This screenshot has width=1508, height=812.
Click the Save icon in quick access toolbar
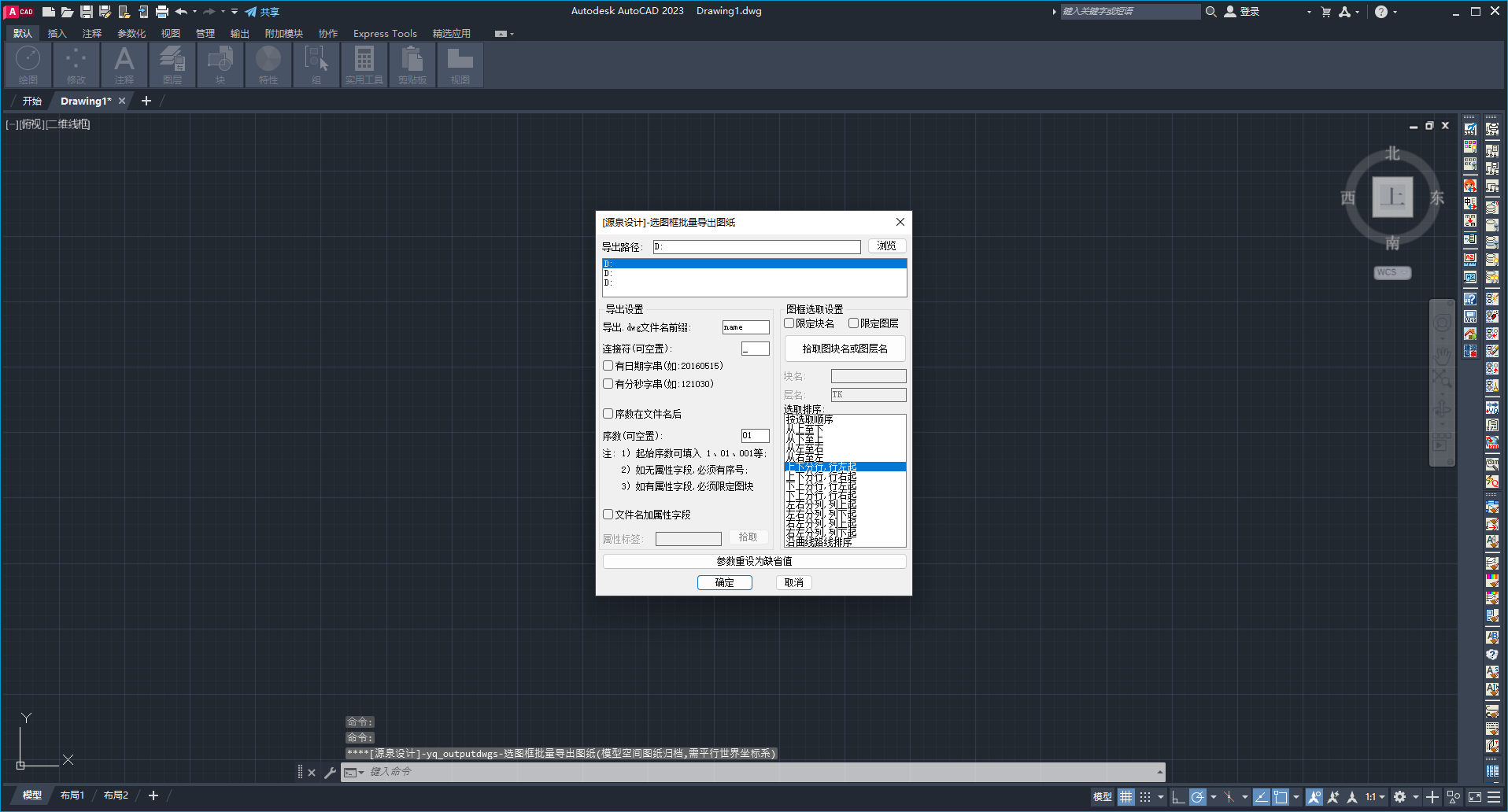click(87, 12)
